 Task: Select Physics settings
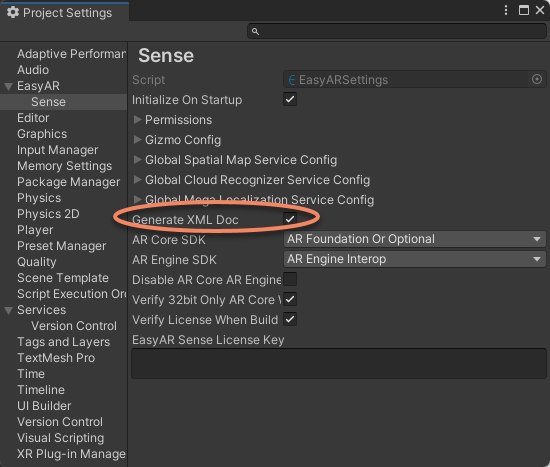click(39, 198)
